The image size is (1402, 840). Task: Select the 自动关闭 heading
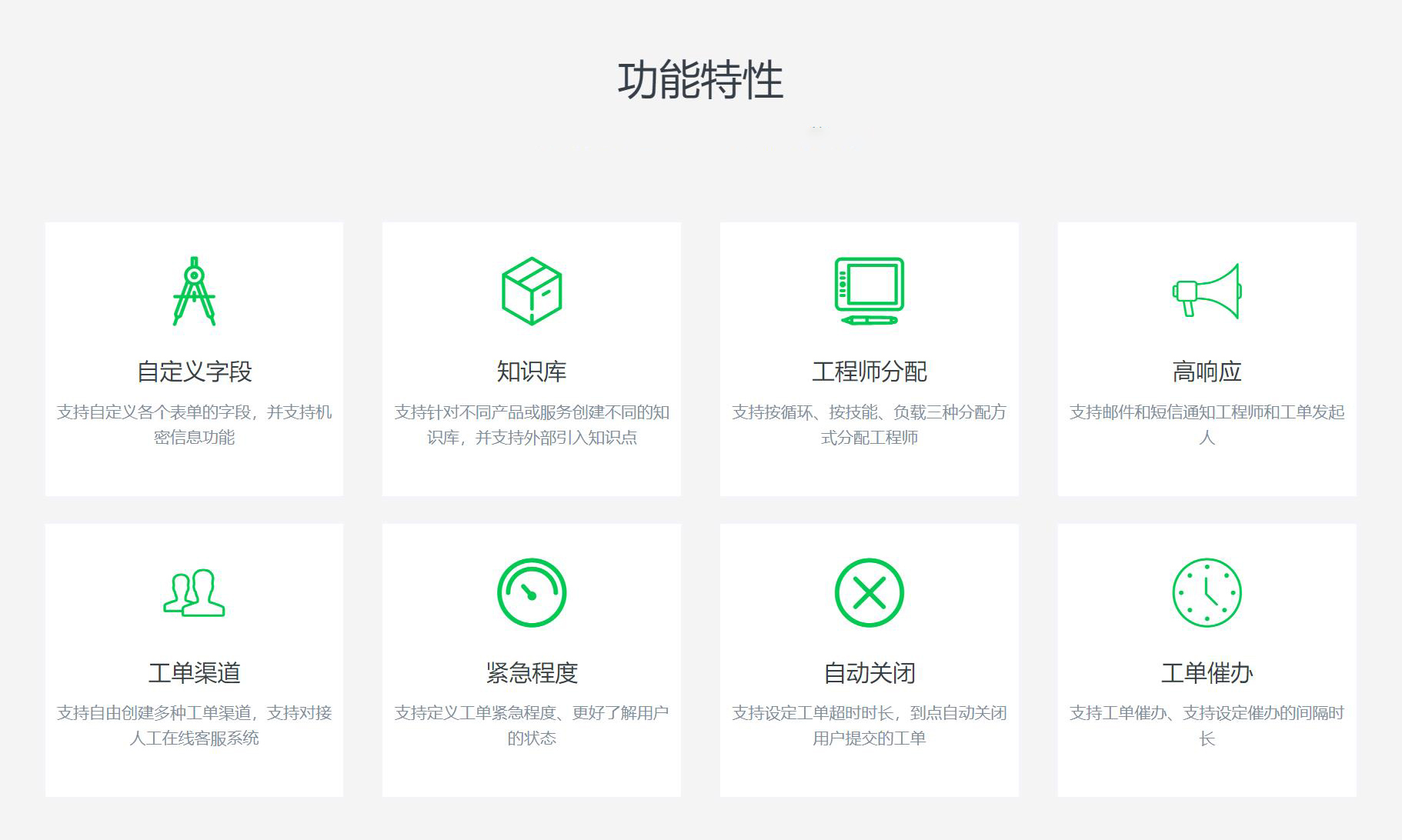870,673
